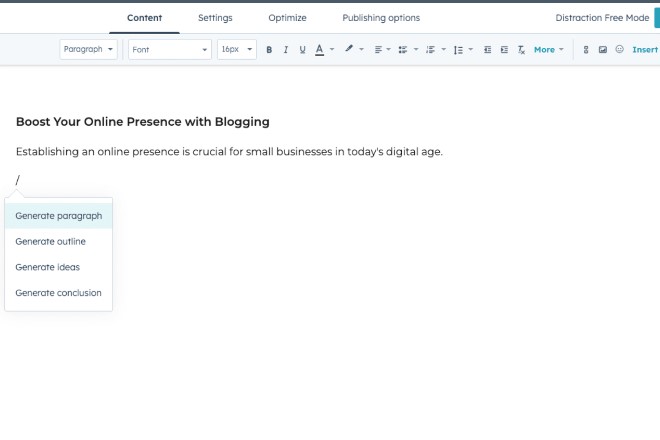Switch to the Settings tab
Viewport: 660px width, 440px height.
click(x=215, y=18)
